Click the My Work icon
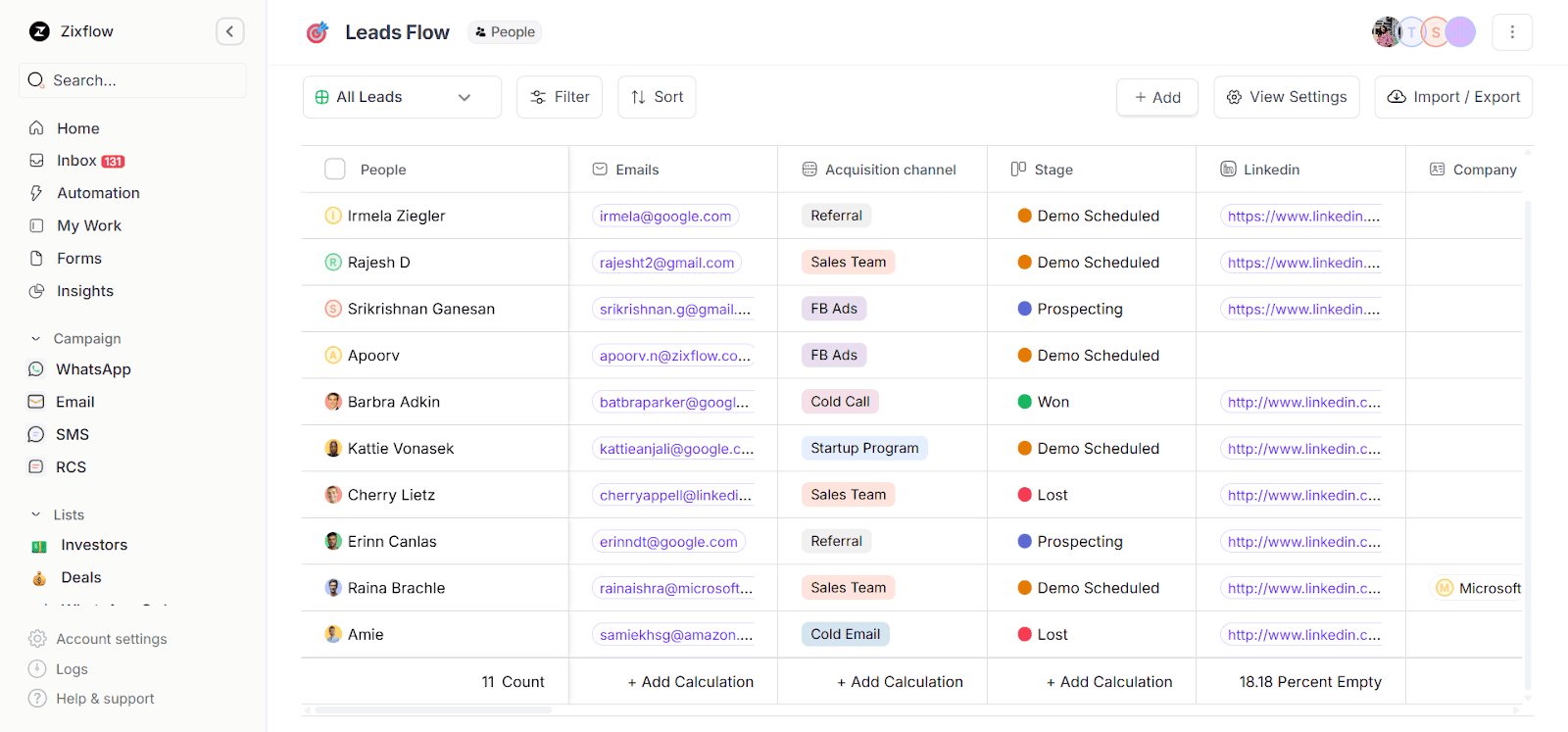 (x=36, y=225)
